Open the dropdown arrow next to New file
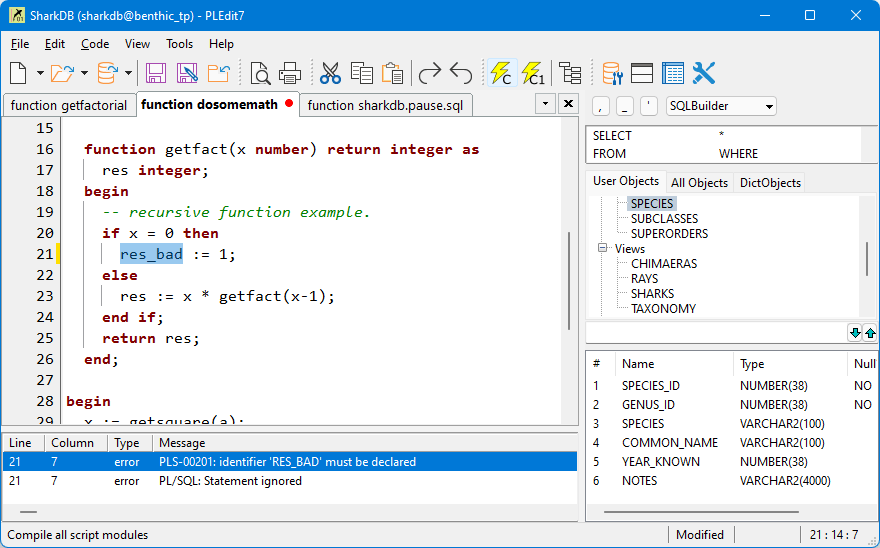 pos(40,73)
